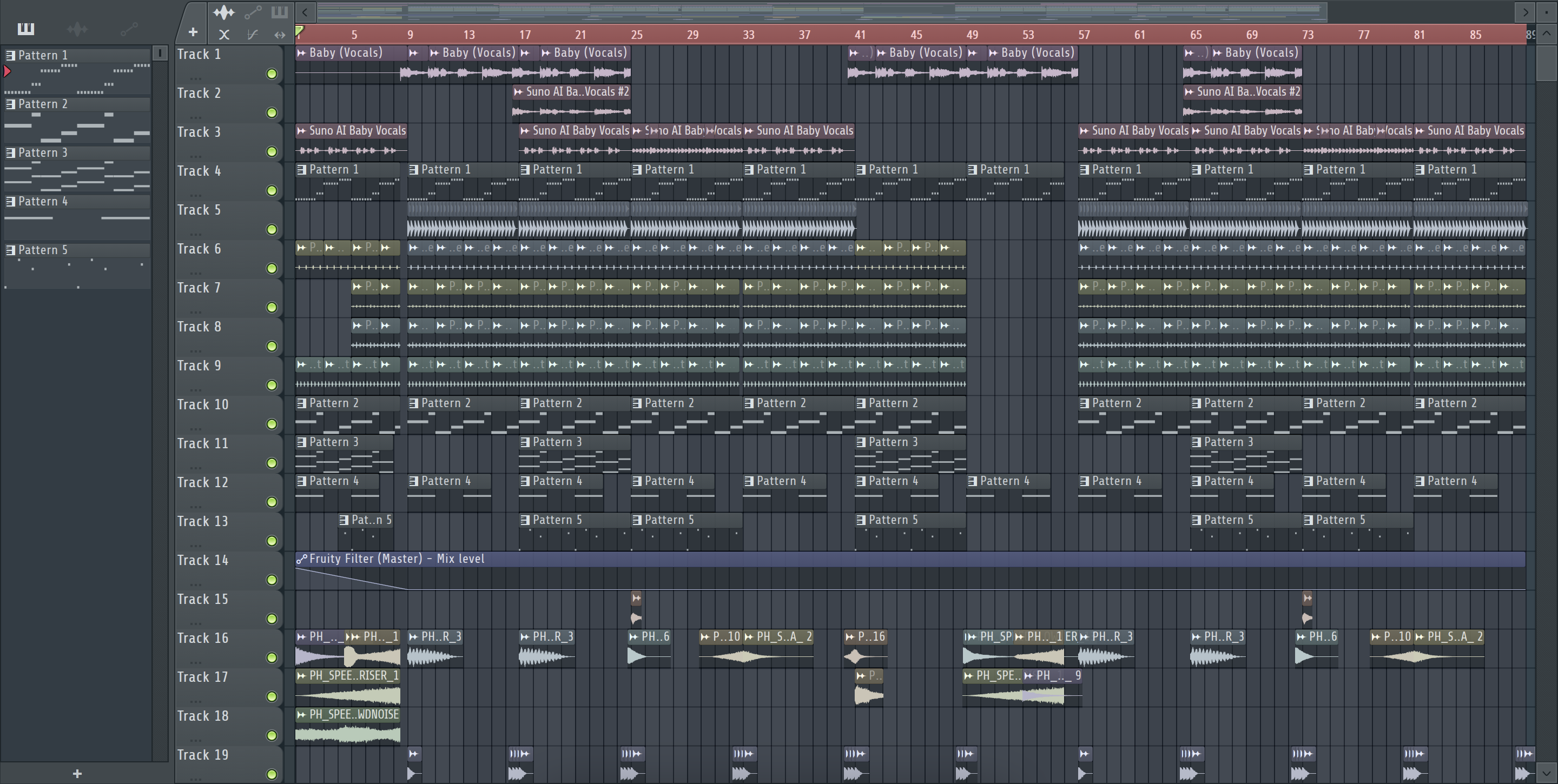Toggle Track 19 mute LED
The height and width of the screenshot is (784, 1558).
coord(272,774)
